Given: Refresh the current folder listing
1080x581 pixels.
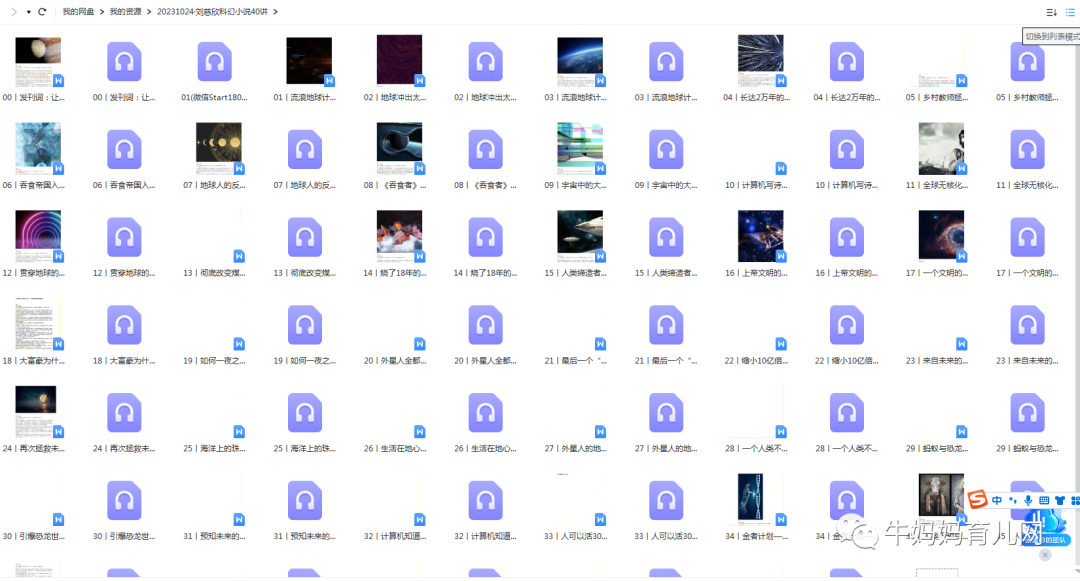Looking at the screenshot, I should click(x=42, y=12).
